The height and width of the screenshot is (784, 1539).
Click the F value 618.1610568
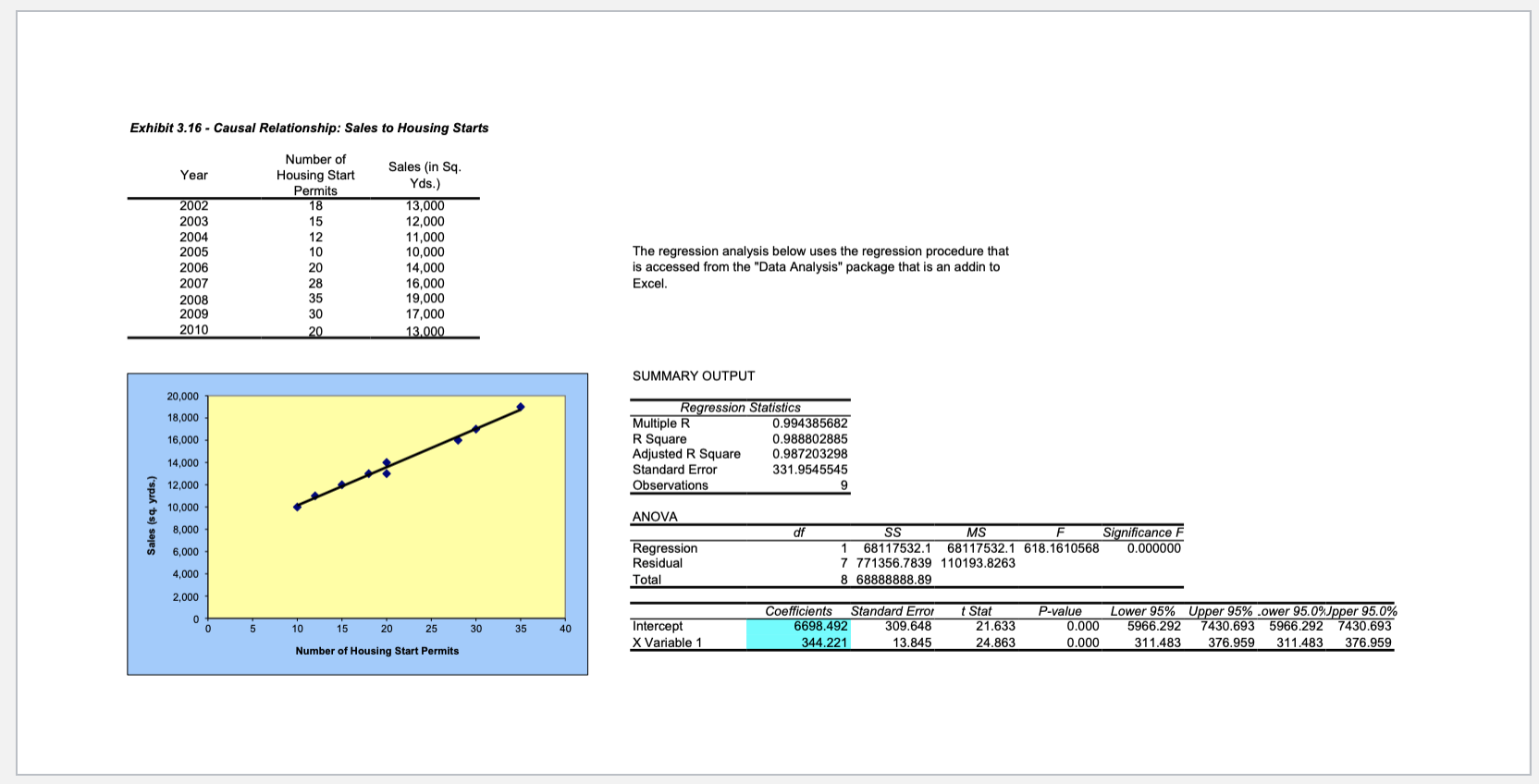[1062, 548]
